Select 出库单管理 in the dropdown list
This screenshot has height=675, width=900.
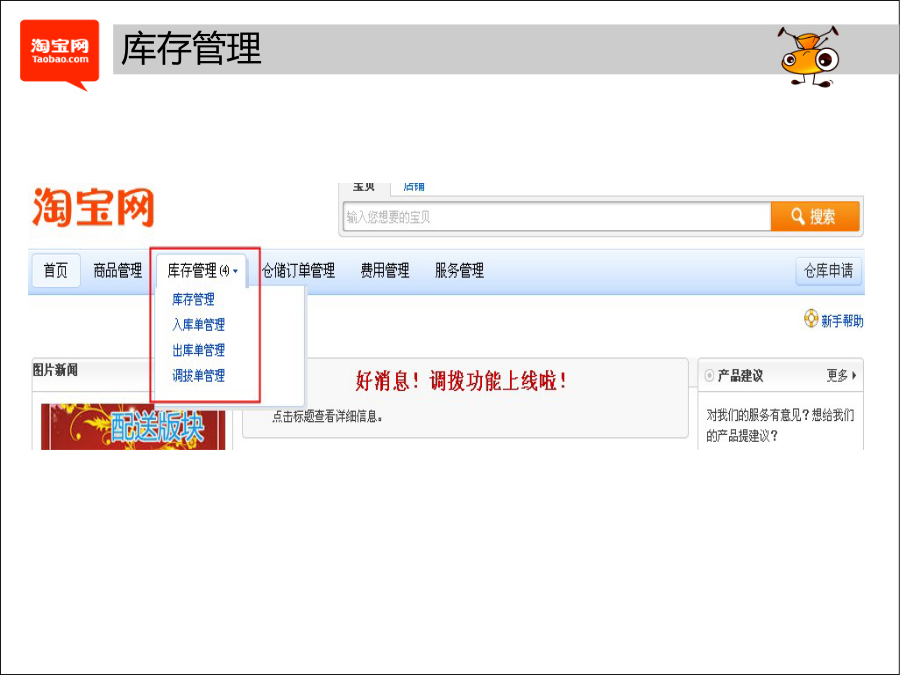point(199,350)
